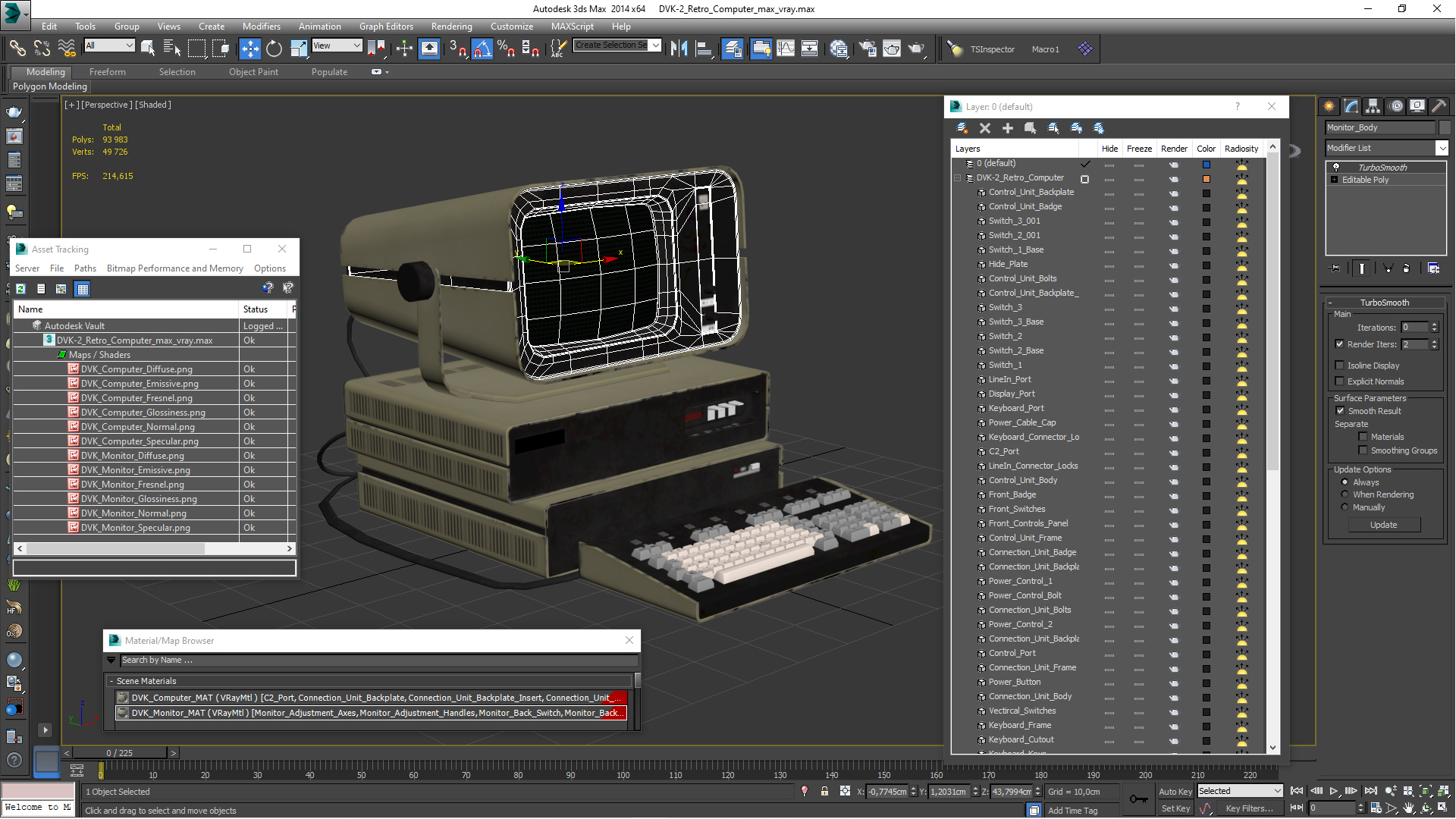Open Key Filters dialog
Viewport: 1456px width, 819px height.
[x=1249, y=808]
